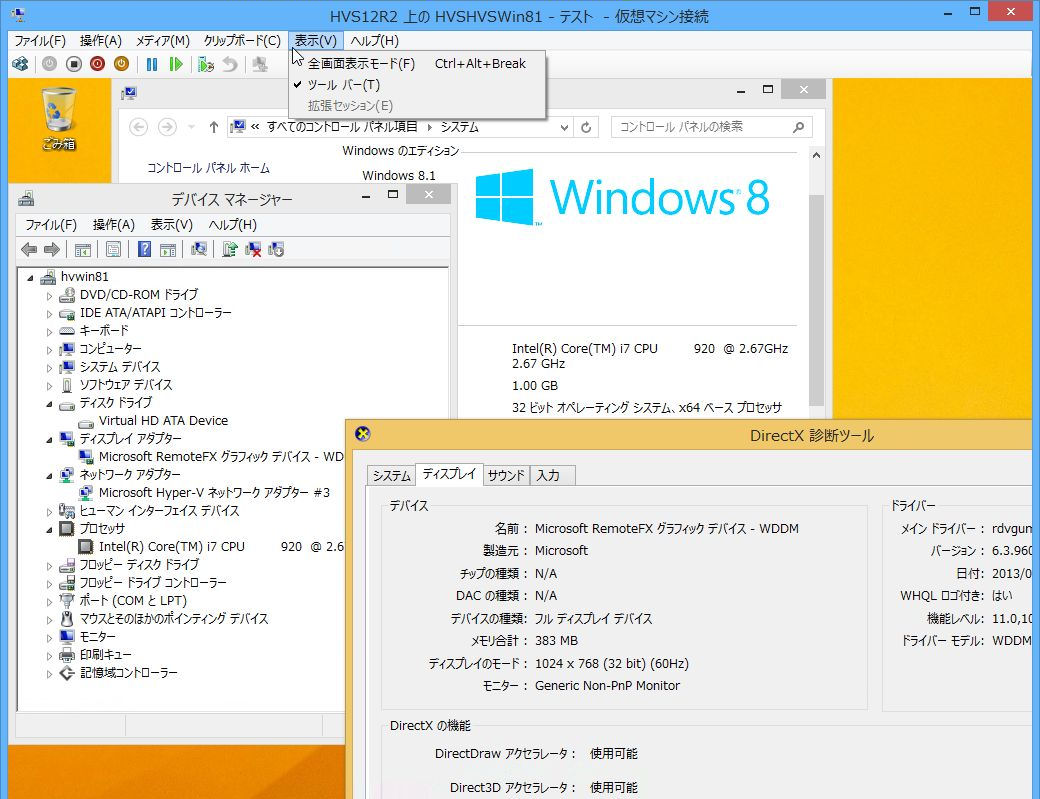Select 全画面表示モード(F) from the menu
Screen dimensions: 1040x799
tap(417, 64)
